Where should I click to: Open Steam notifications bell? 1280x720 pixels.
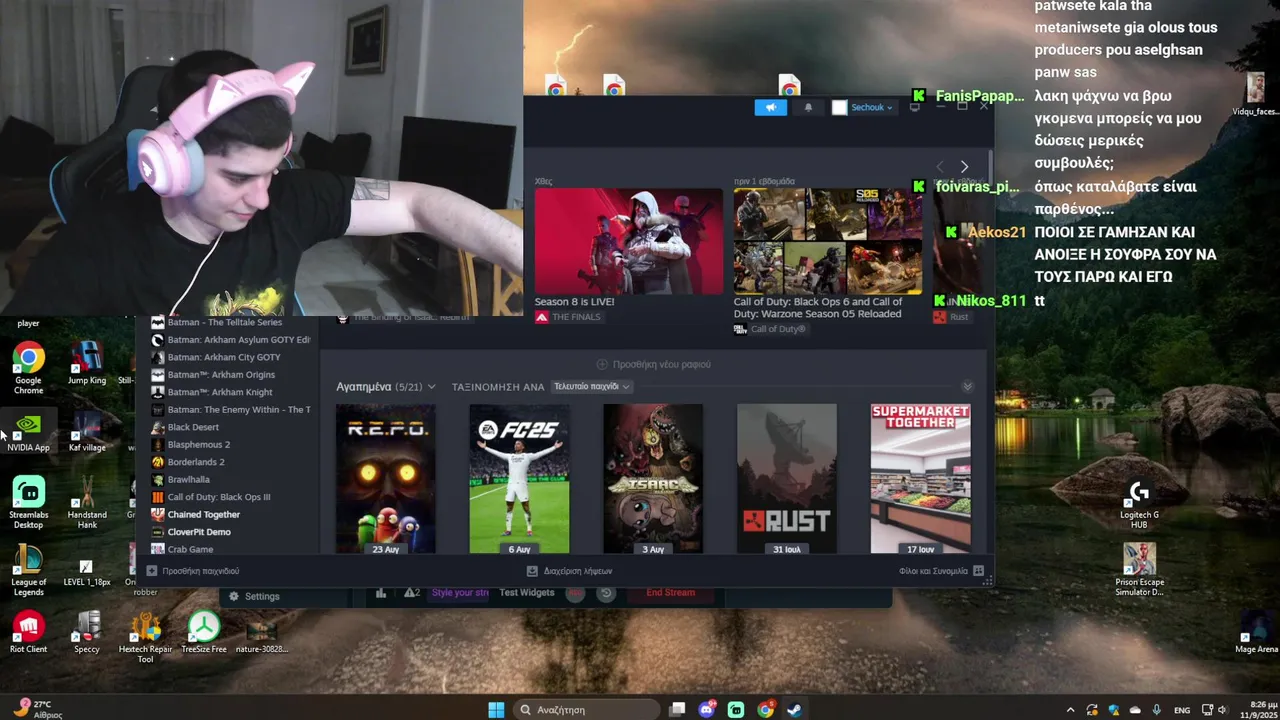pyautogui.click(x=808, y=107)
